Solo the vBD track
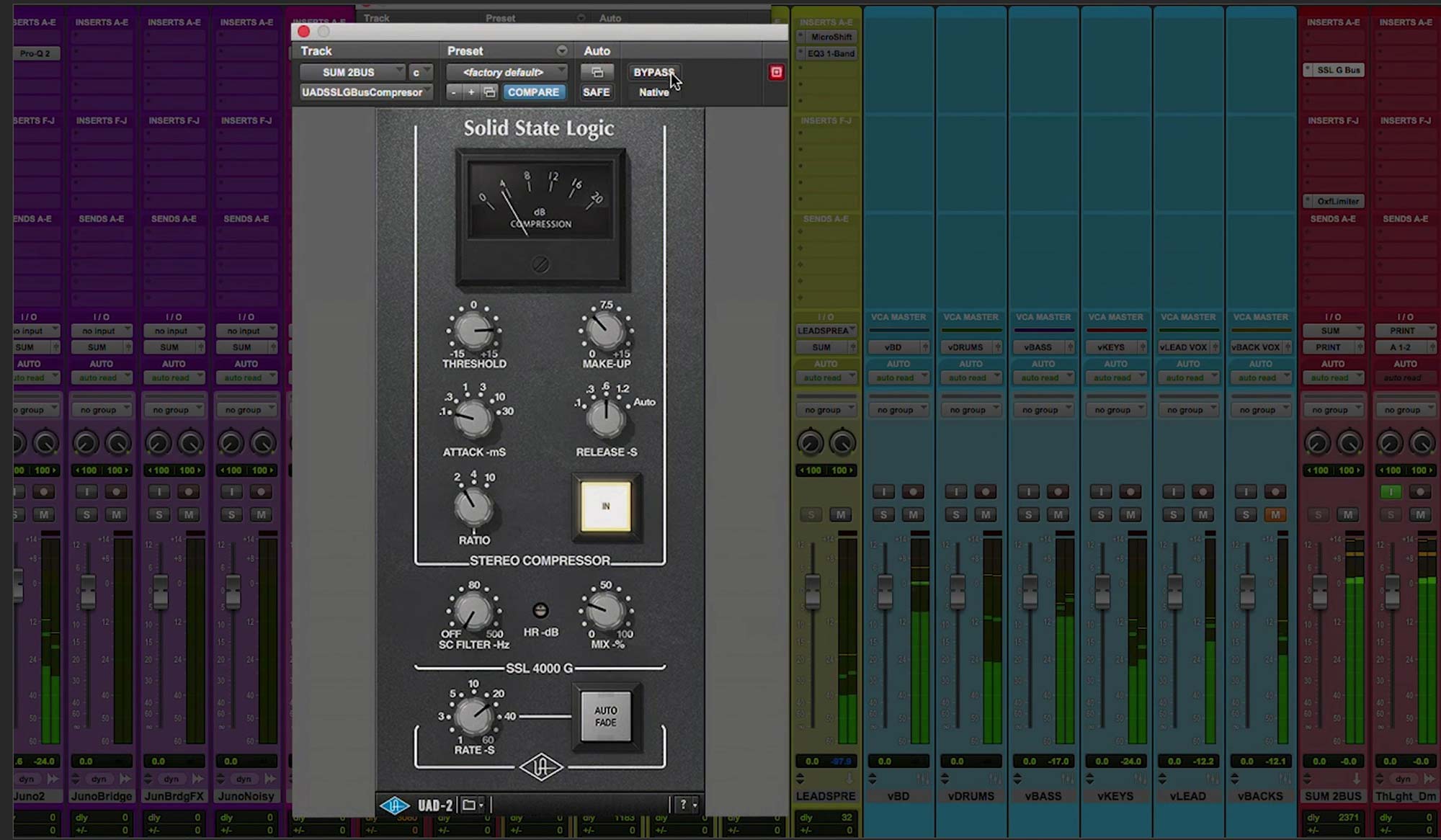This screenshot has width=1441, height=840. [884, 514]
